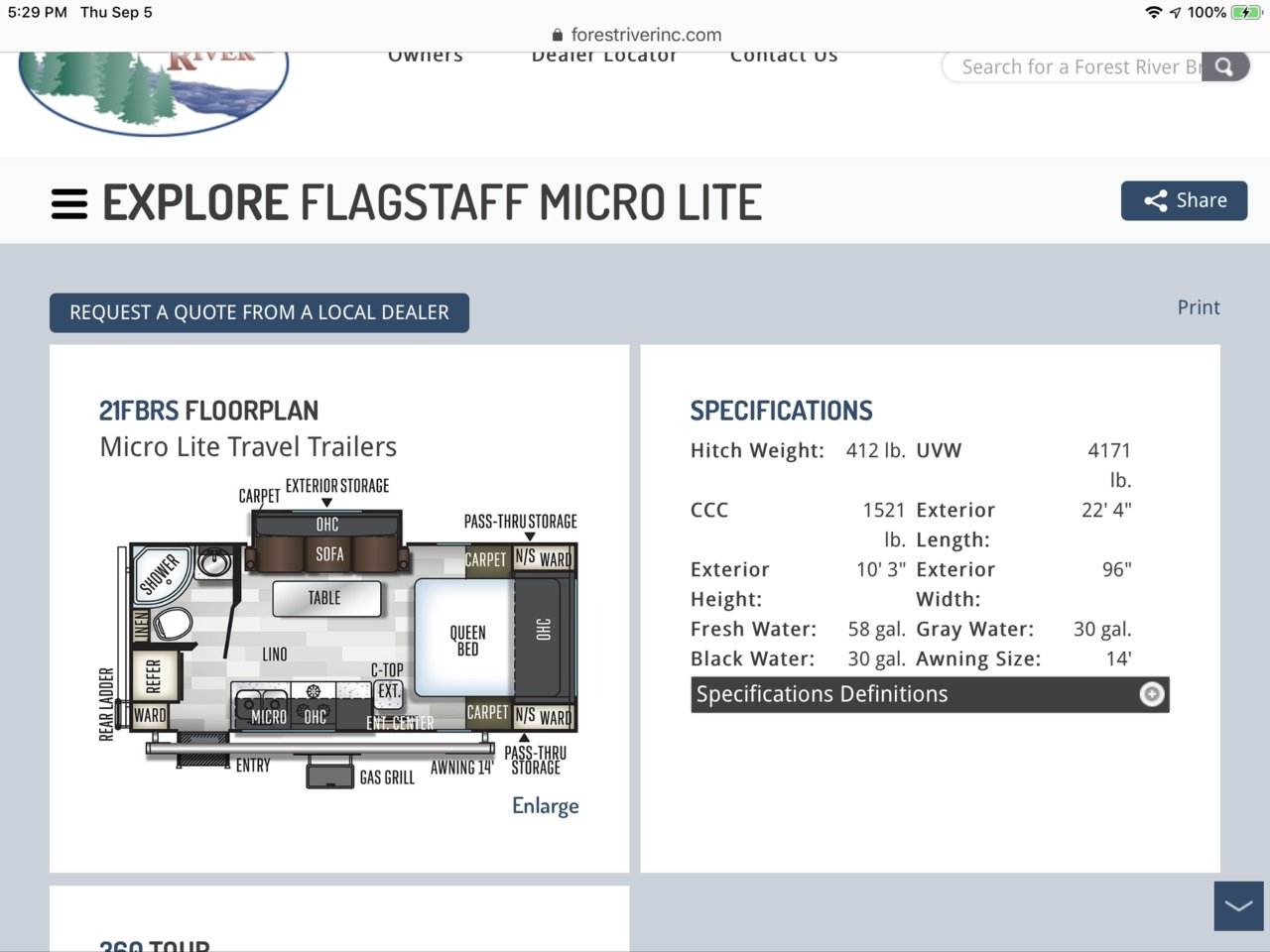Click the Share button
The width and height of the screenshot is (1270, 952).
tap(1185, 200)
